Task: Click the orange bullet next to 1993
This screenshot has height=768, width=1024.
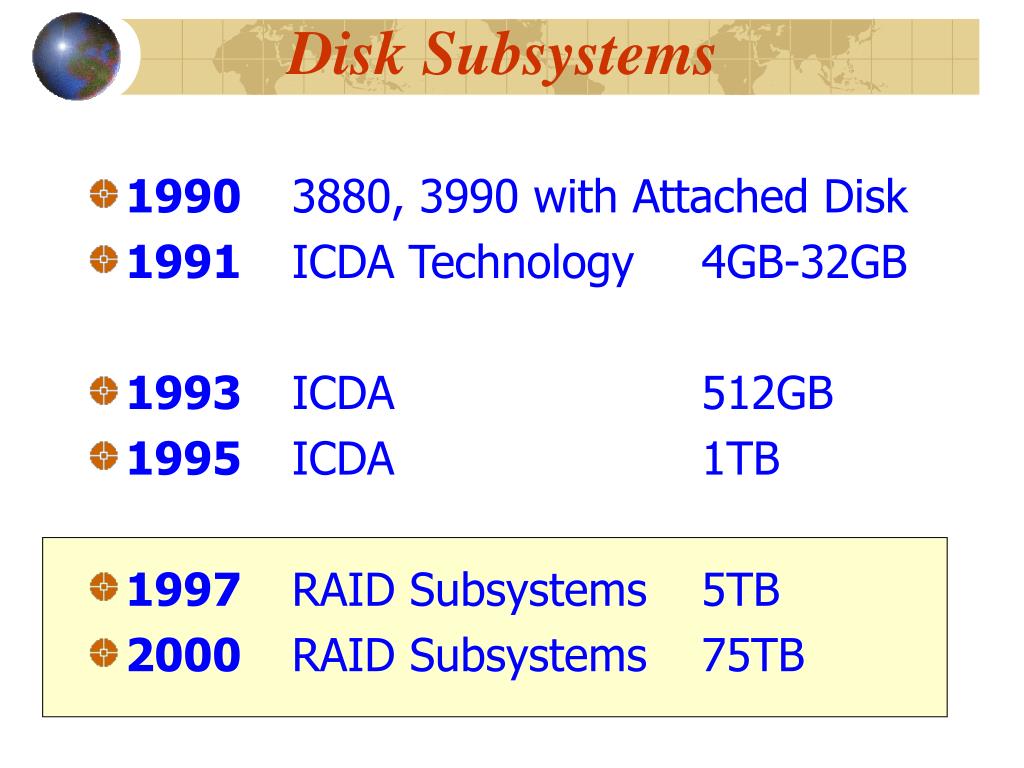Action: [103, 391]
